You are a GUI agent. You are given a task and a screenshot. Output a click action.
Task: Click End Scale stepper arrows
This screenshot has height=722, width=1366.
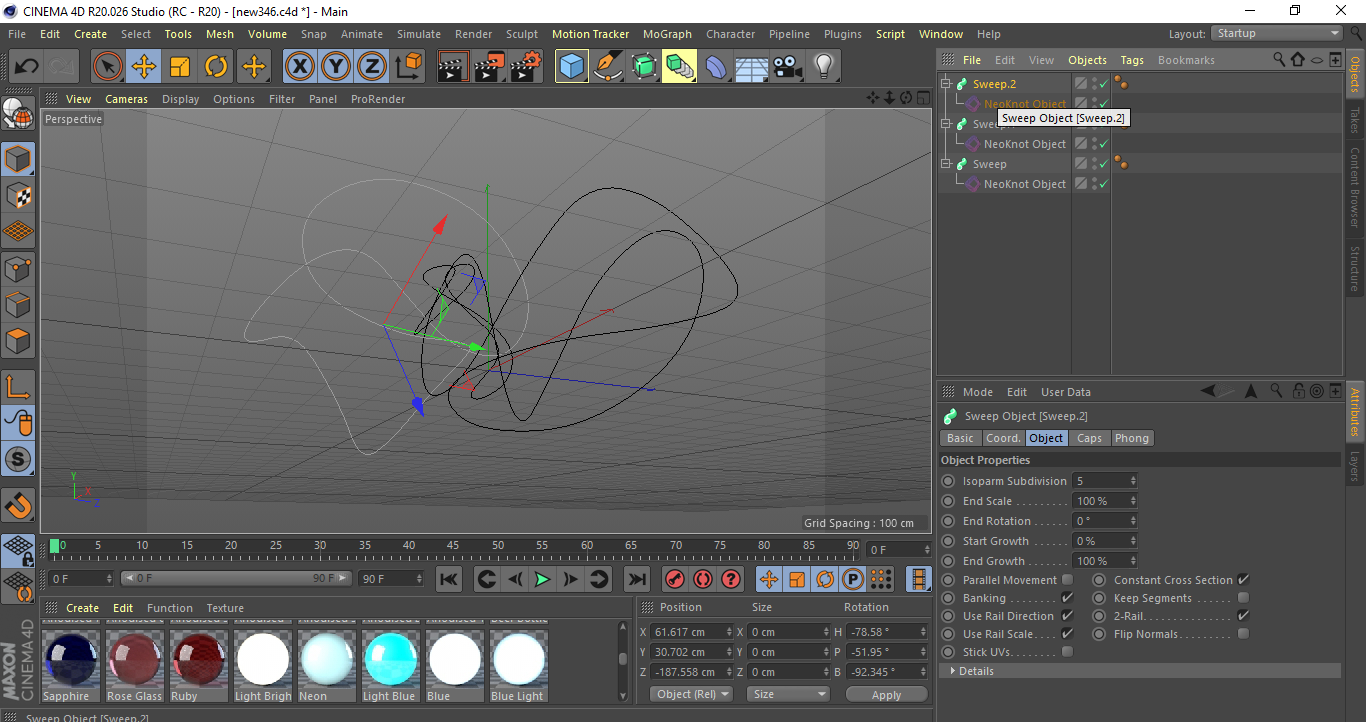pos(1133,501)
